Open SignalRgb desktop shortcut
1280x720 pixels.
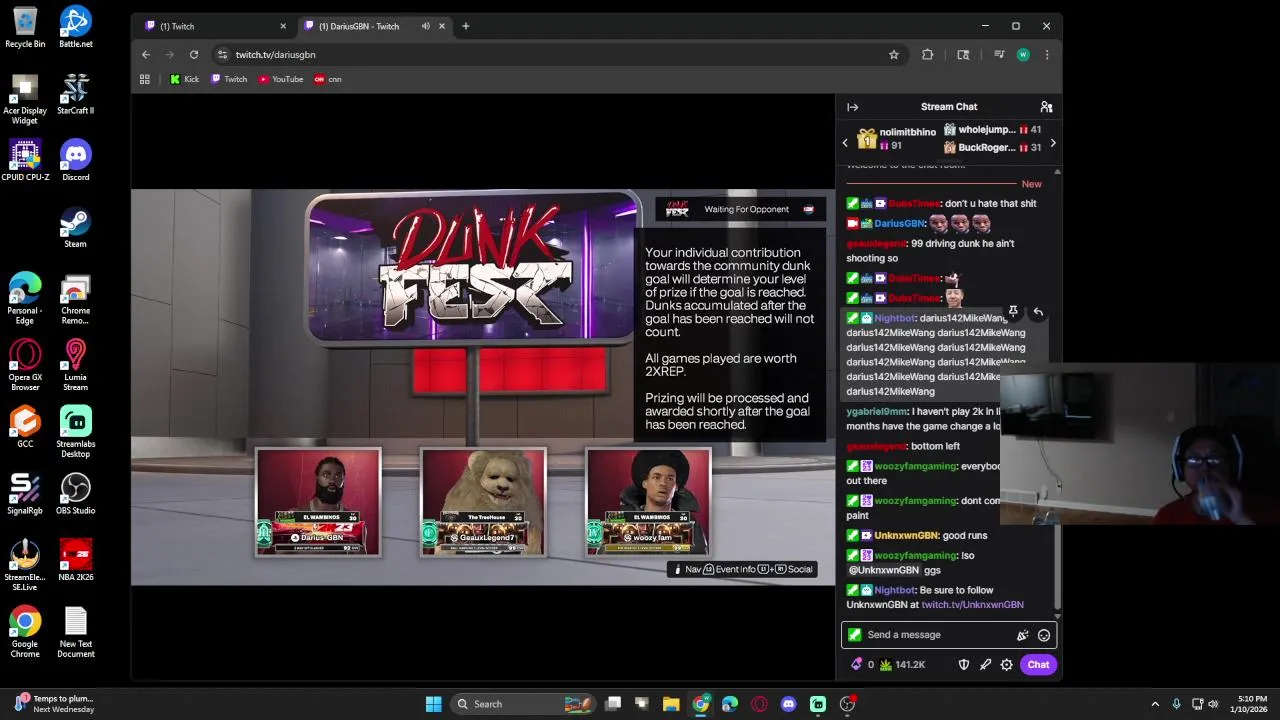(x=25, y=494)
